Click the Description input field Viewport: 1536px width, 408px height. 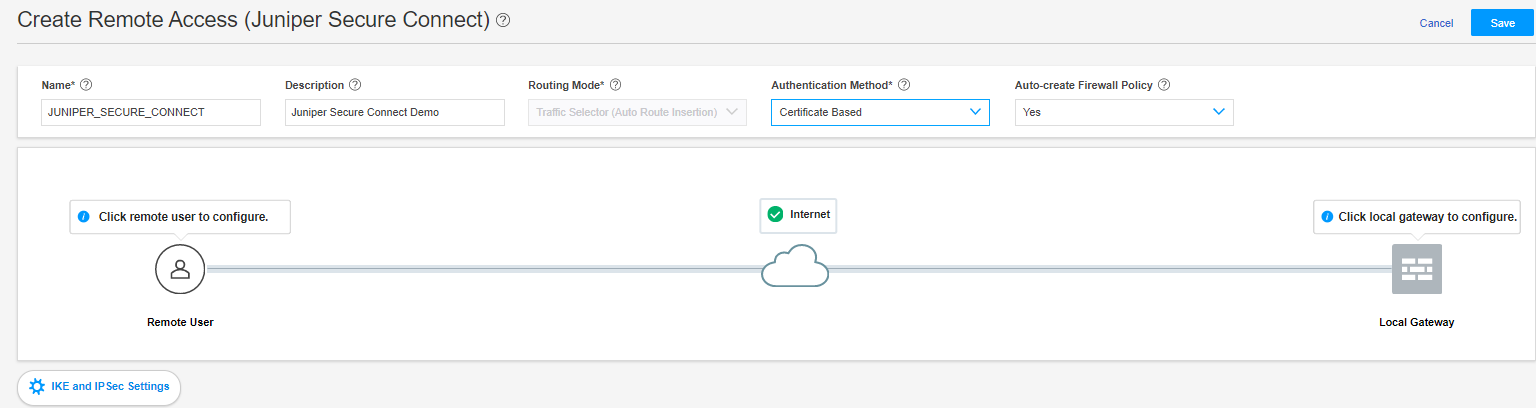[394, 112]
